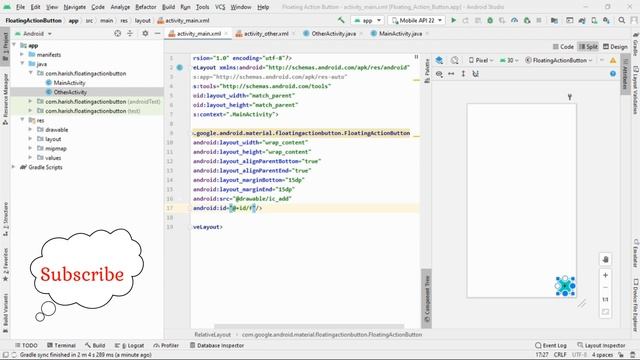Click the zoom to fit icon in preview
640x360 pixels.
(605, 312)
